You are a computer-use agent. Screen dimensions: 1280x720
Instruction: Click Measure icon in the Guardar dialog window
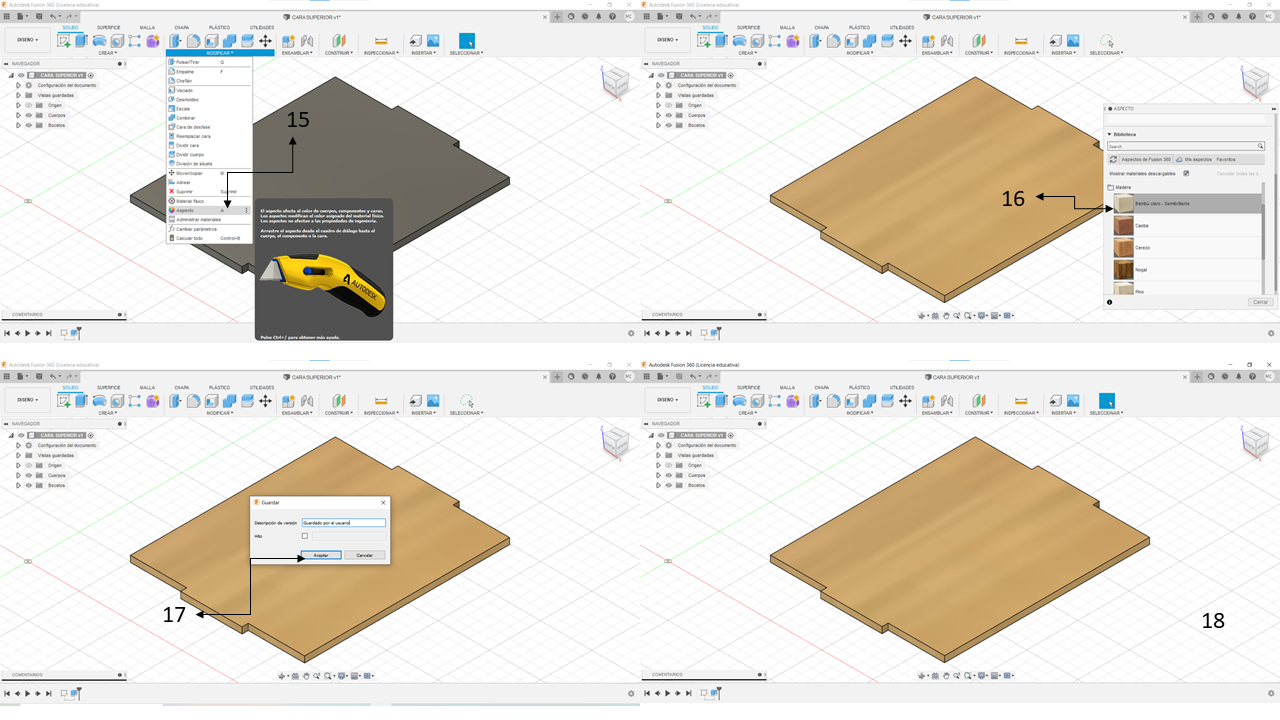[381, 401]
